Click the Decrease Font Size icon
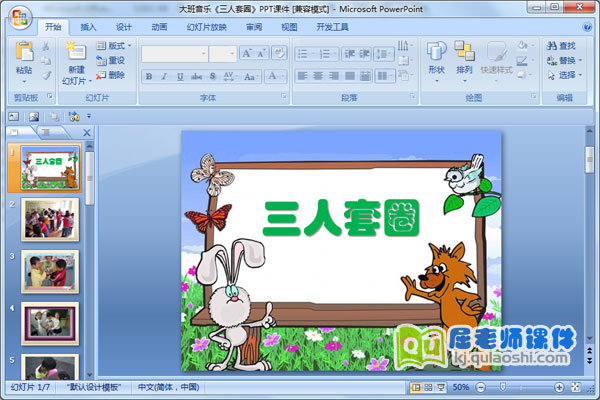Image resolution: width=600 pixels, height=400 pixels. [261, 54]
